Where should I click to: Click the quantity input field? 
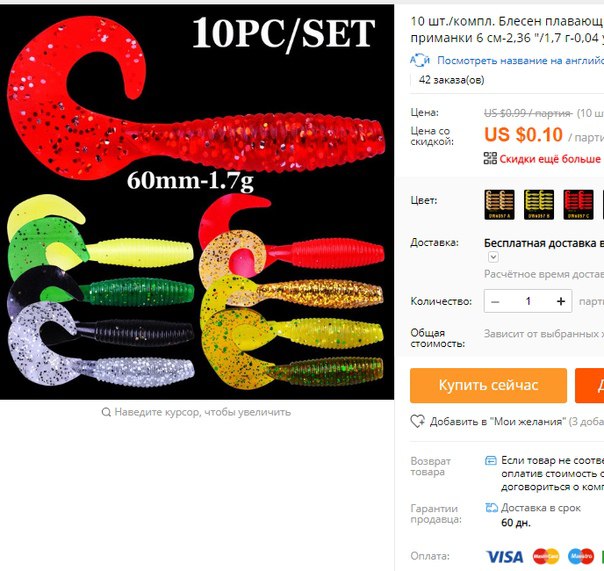(x=528, y=301)
